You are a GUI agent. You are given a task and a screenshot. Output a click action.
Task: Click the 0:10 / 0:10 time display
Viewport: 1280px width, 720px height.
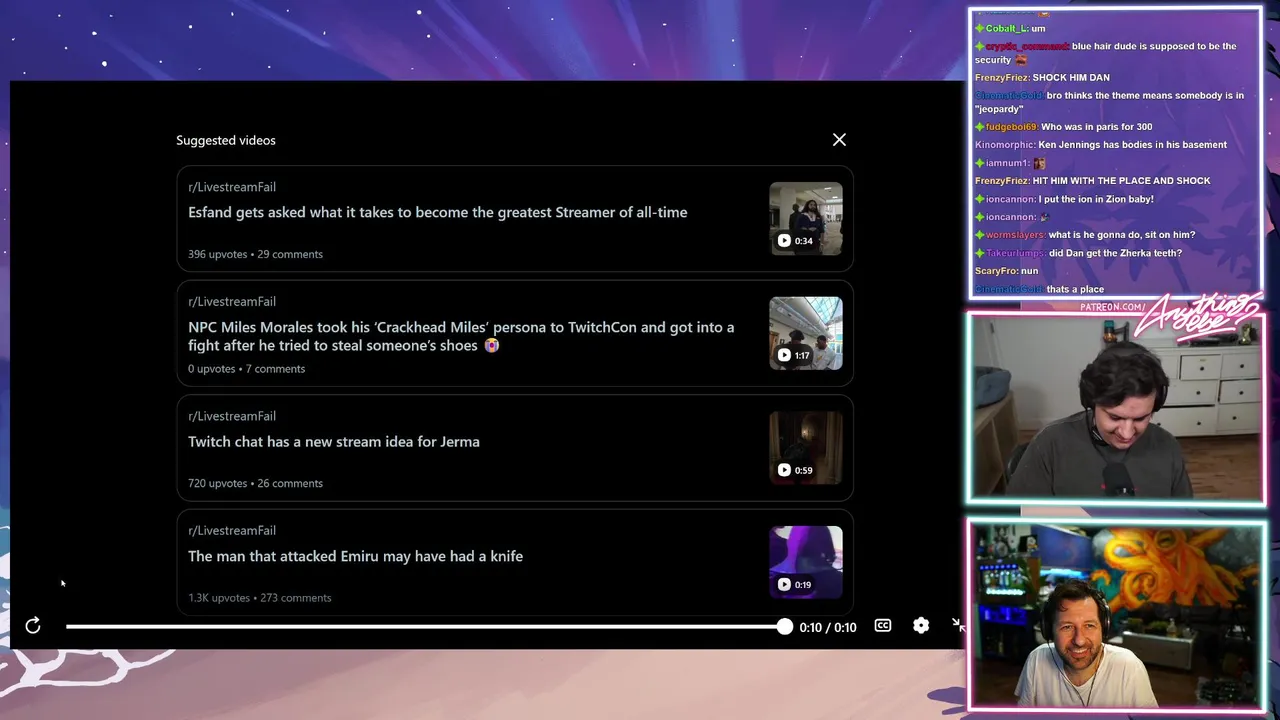point(828,627)
